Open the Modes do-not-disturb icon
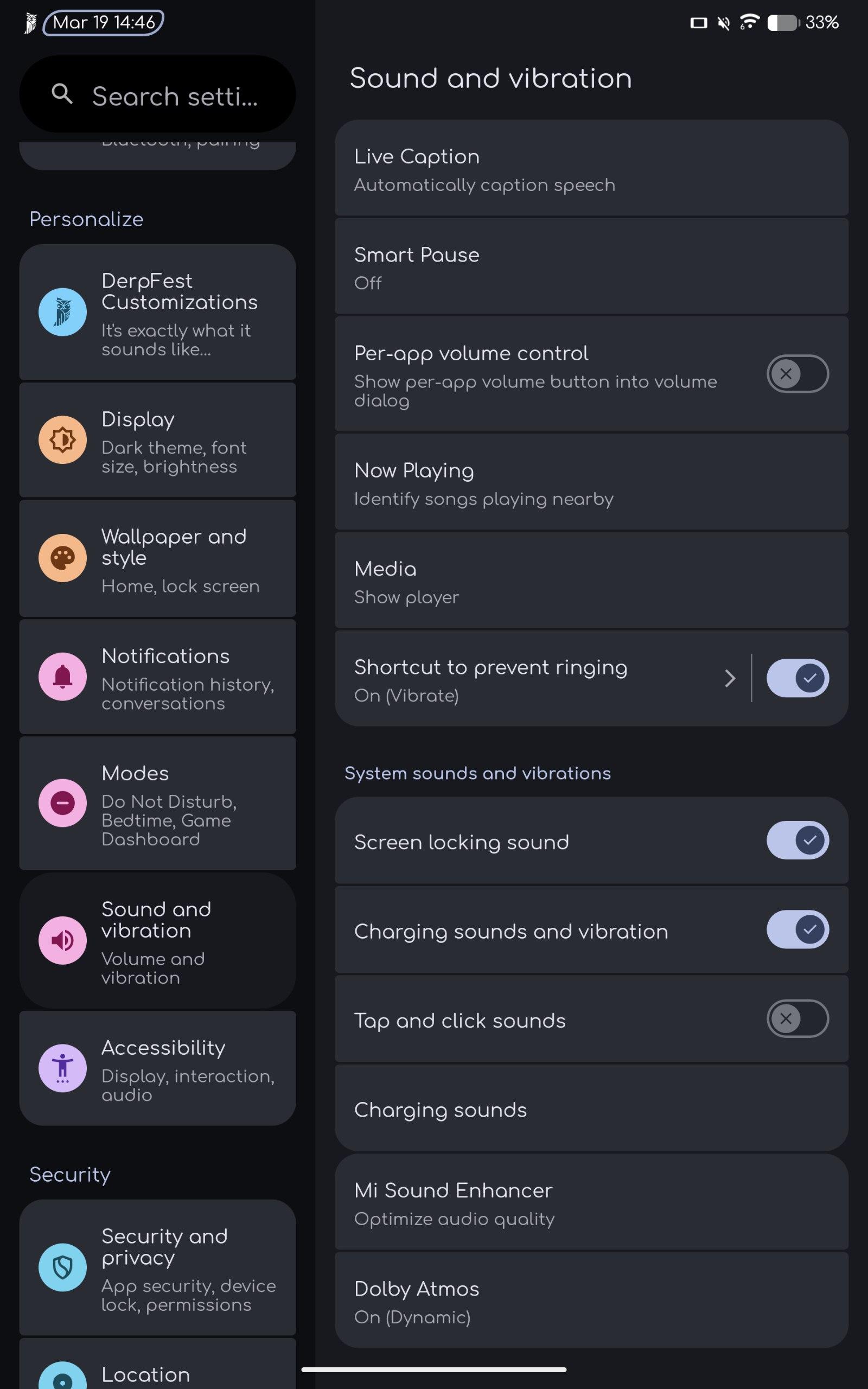This screenshot has width=868, height=1389. 62,803
